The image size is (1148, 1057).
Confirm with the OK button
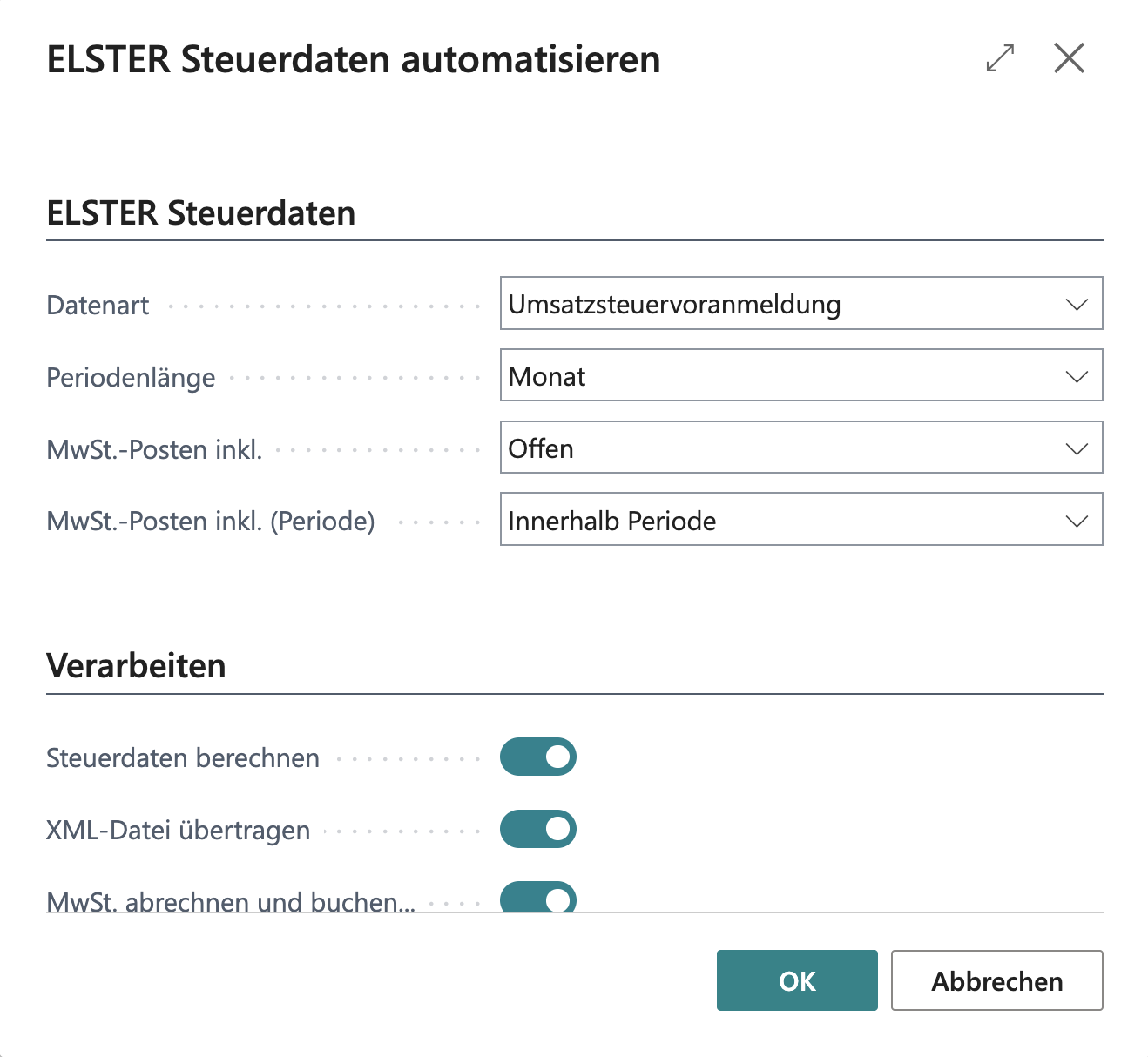pyautogui.click(x=797, y=980)
